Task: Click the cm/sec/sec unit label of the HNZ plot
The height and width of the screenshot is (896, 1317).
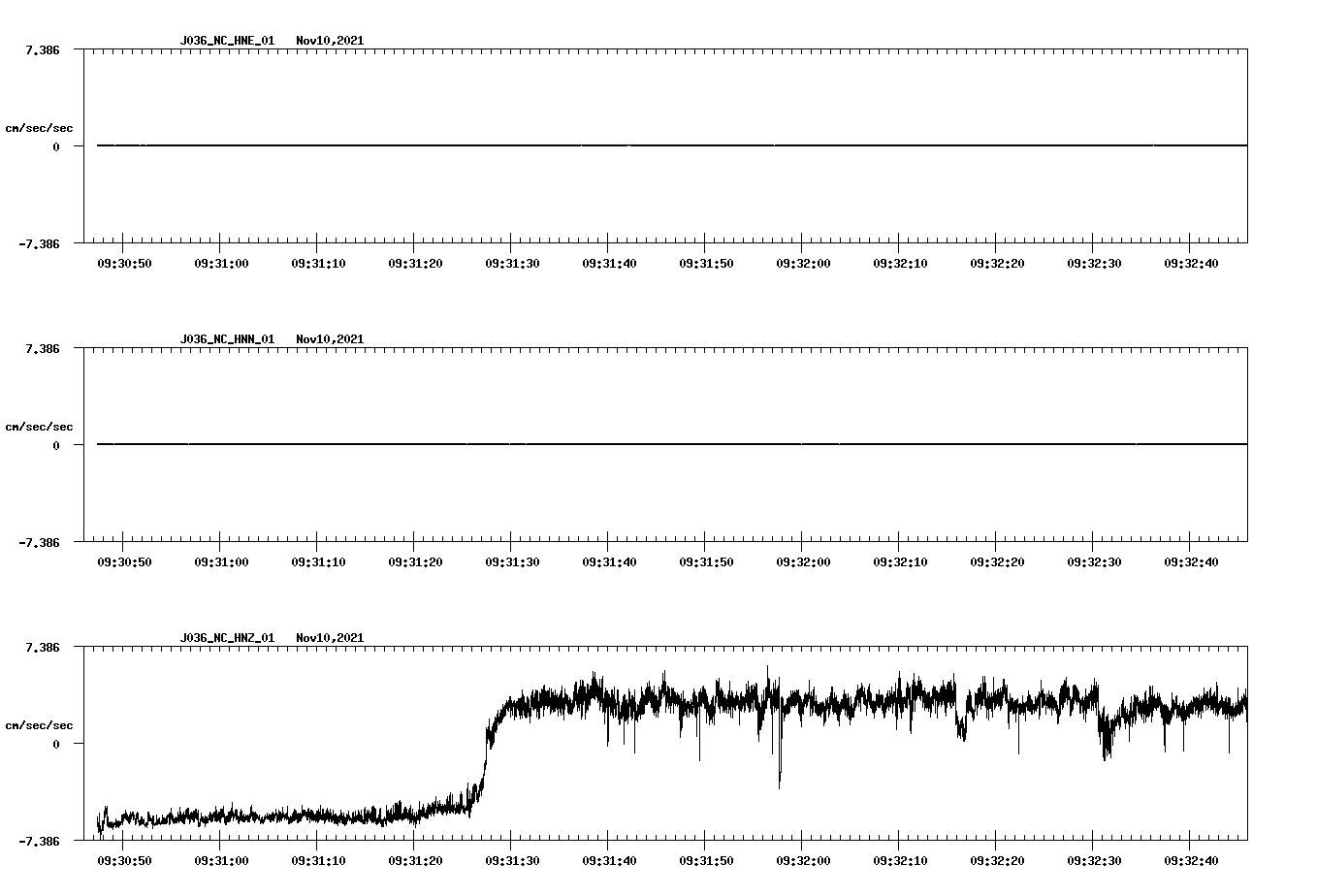Action: (x=39, y=725)
